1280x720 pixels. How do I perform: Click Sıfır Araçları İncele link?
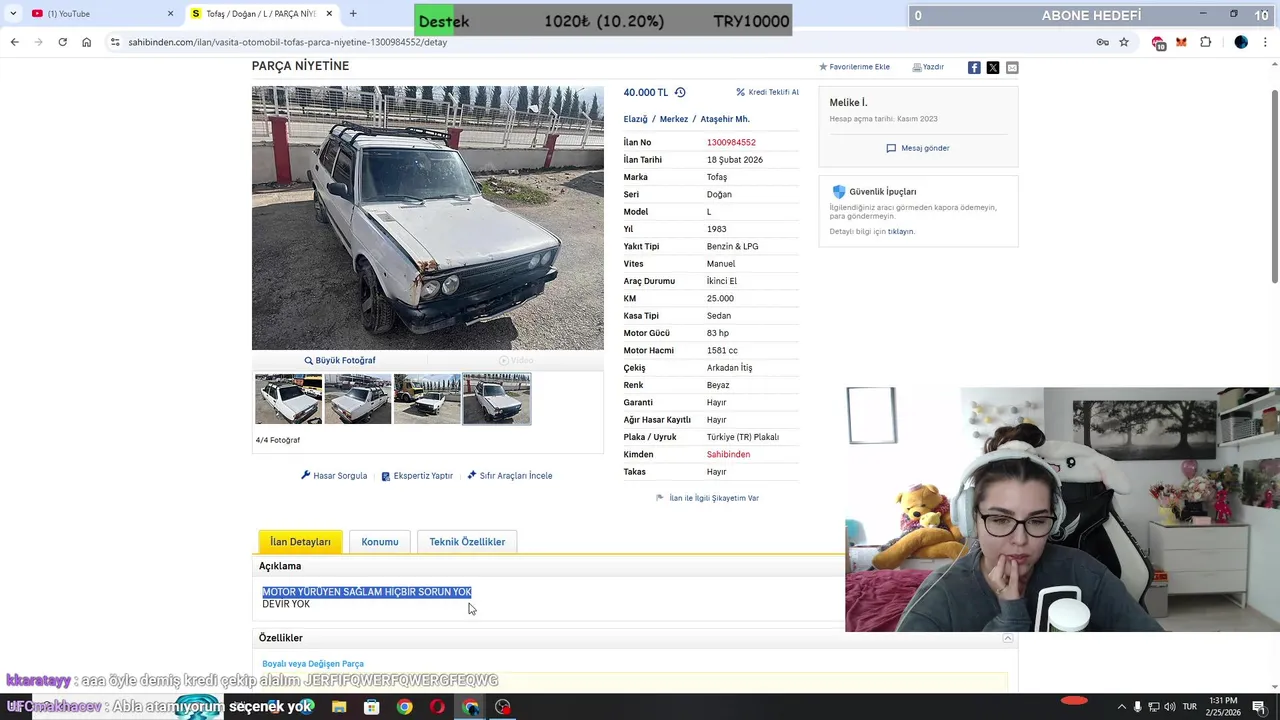510,475
